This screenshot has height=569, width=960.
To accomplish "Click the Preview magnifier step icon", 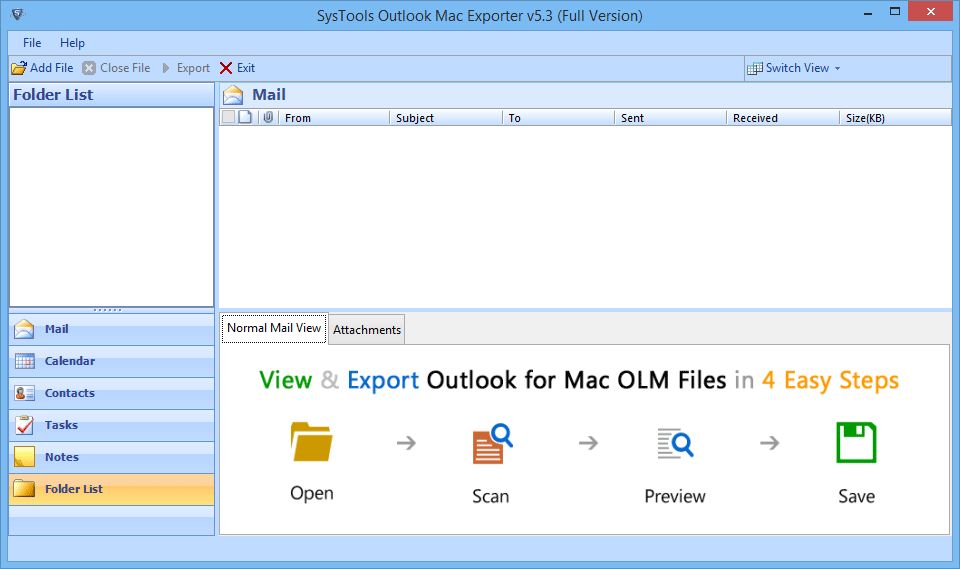I will pyautogui.click(x=675, y=443).
